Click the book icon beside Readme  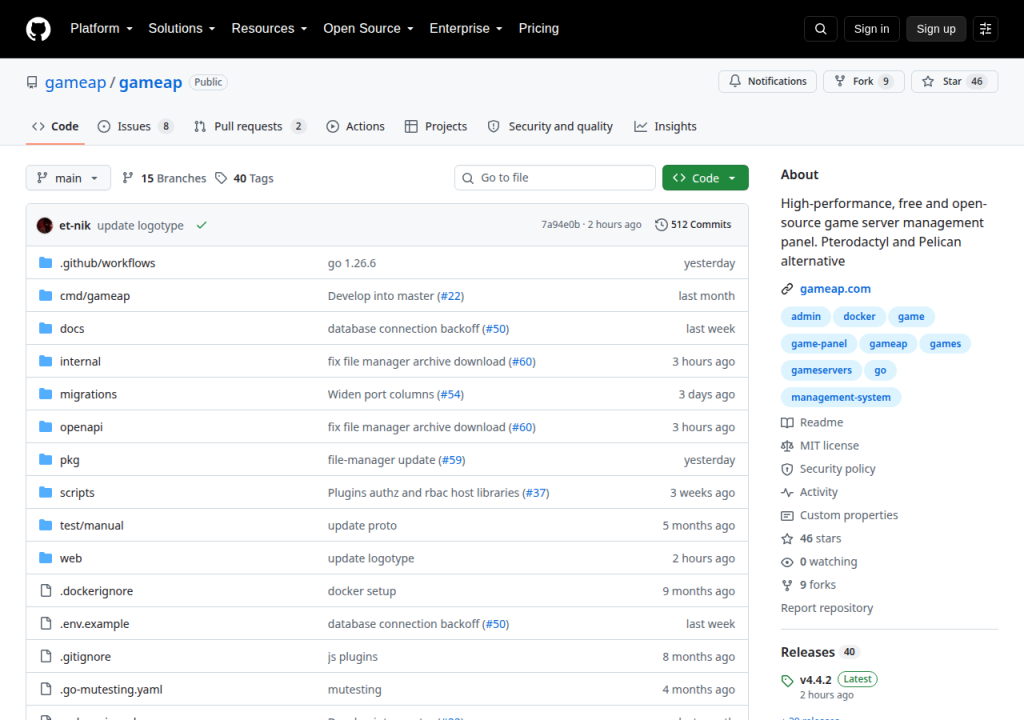click(x=788, y=423)
